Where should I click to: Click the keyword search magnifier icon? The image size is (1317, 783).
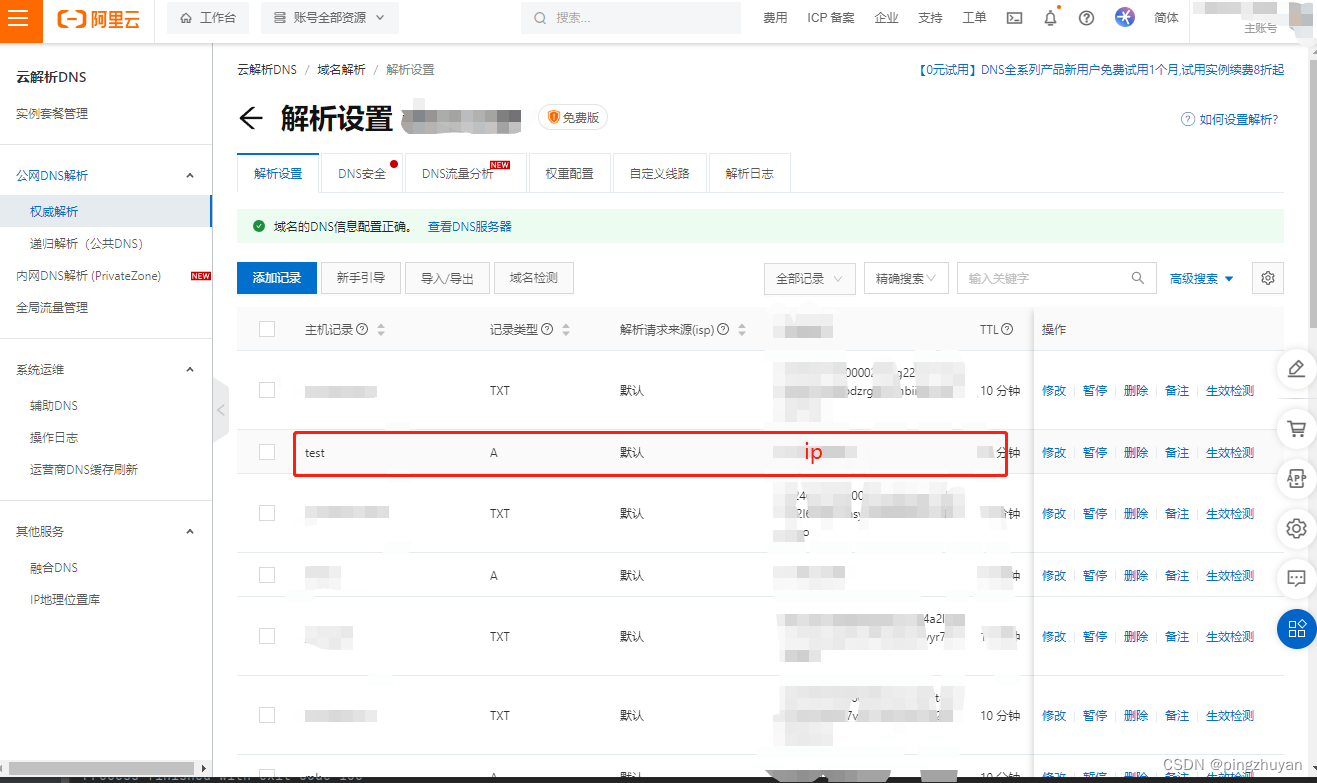[x=1137, y=278]
